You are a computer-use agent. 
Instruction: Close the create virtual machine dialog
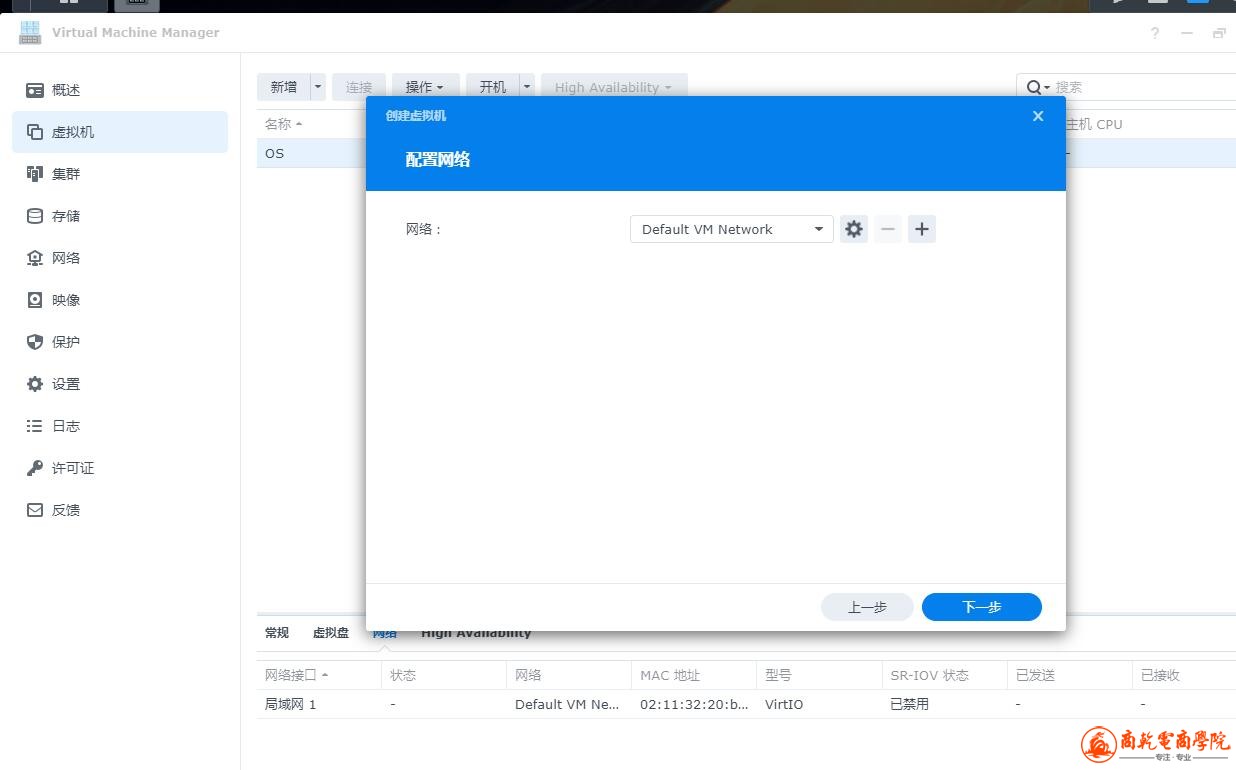click(x=1038, y=116)
